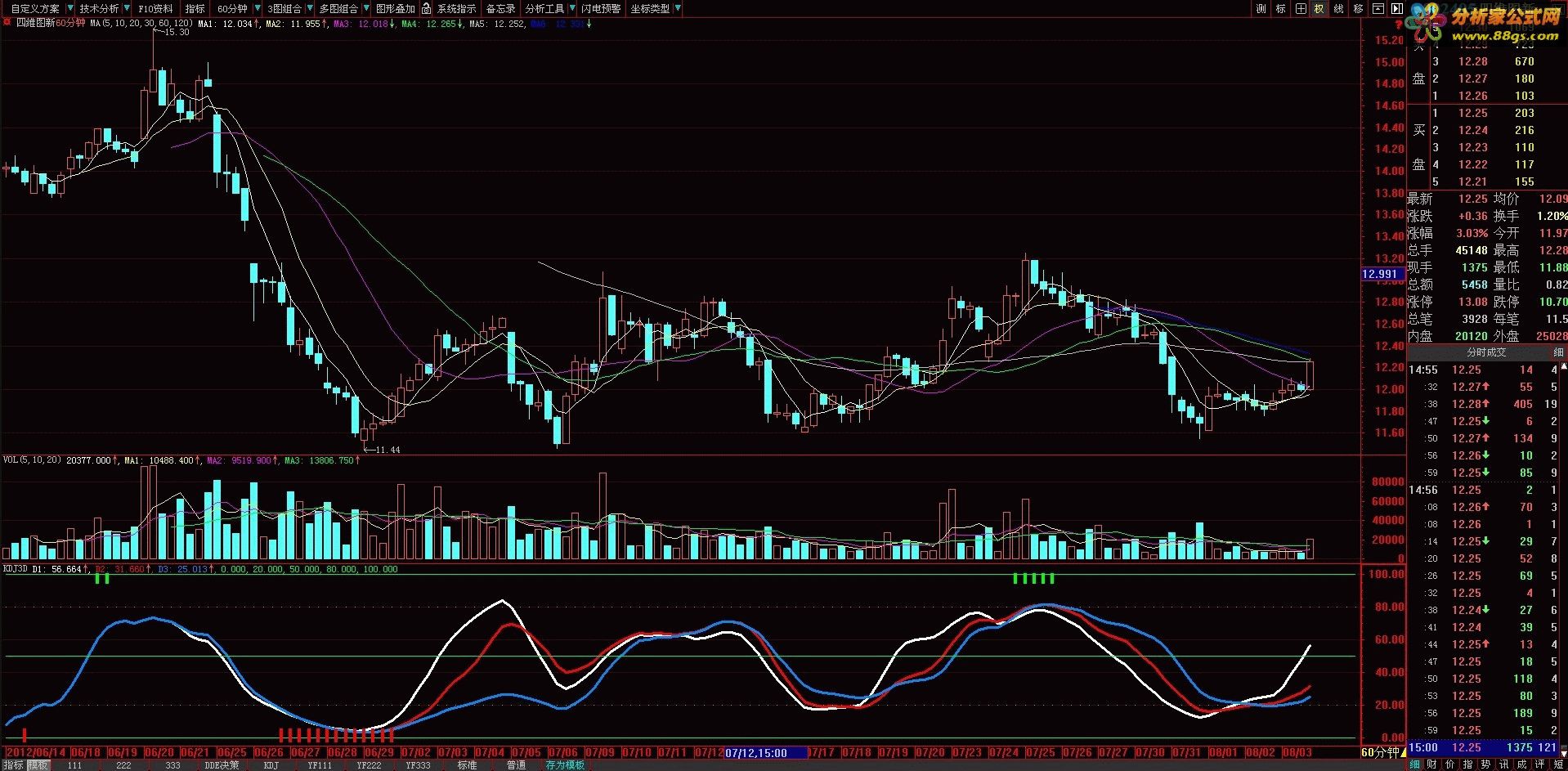Switch to the KDJ tab
1568x771 pixels.
[x=271, y=765]
